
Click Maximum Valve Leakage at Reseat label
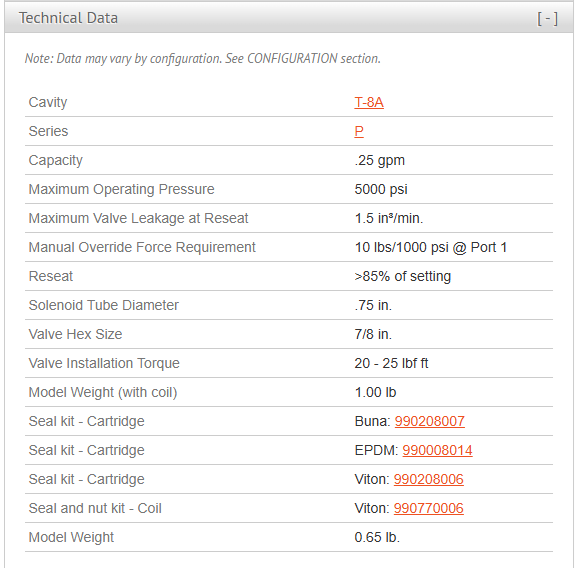point(138,218)
